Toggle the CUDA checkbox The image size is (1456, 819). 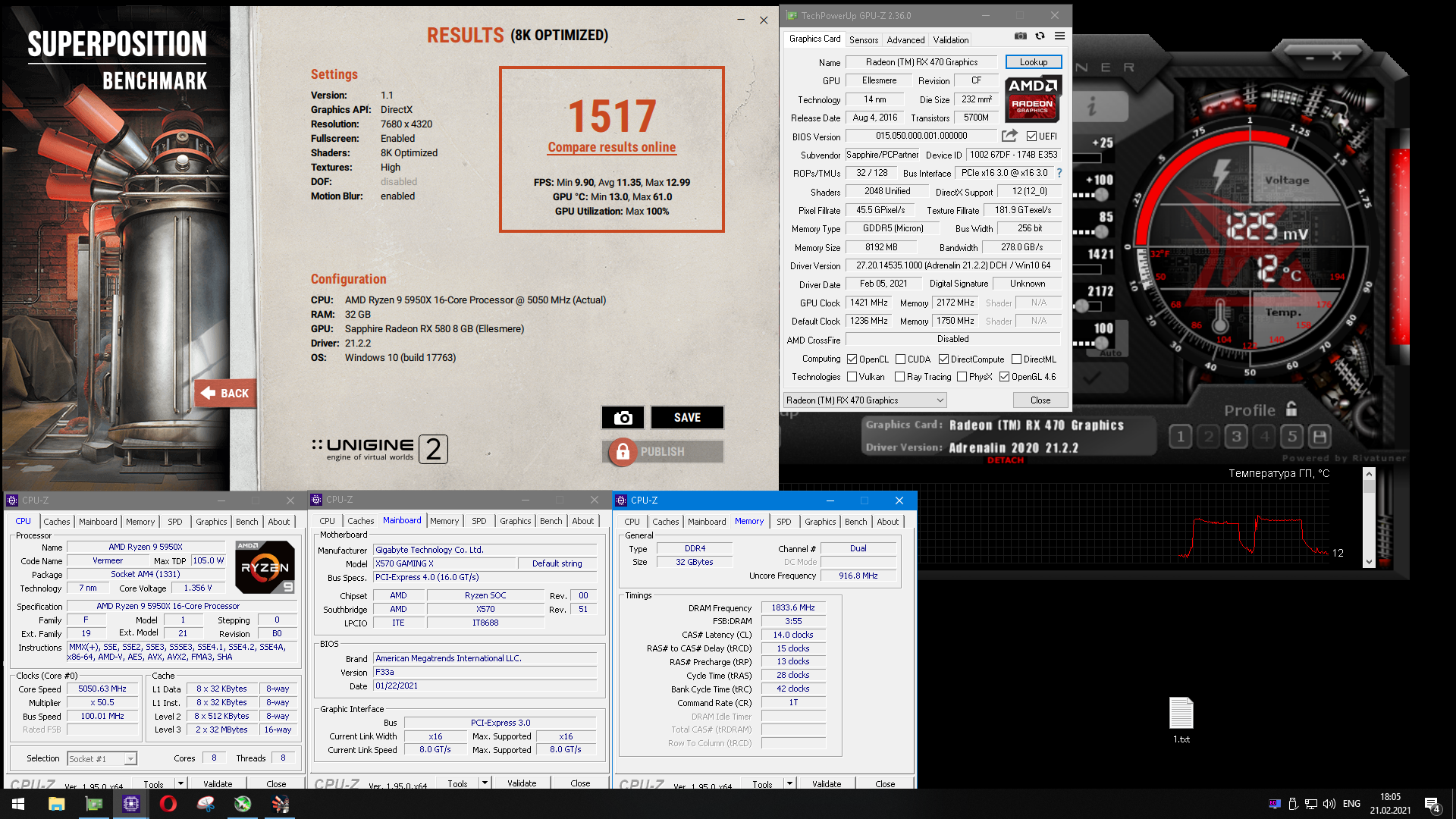click(x=901, y=359)
